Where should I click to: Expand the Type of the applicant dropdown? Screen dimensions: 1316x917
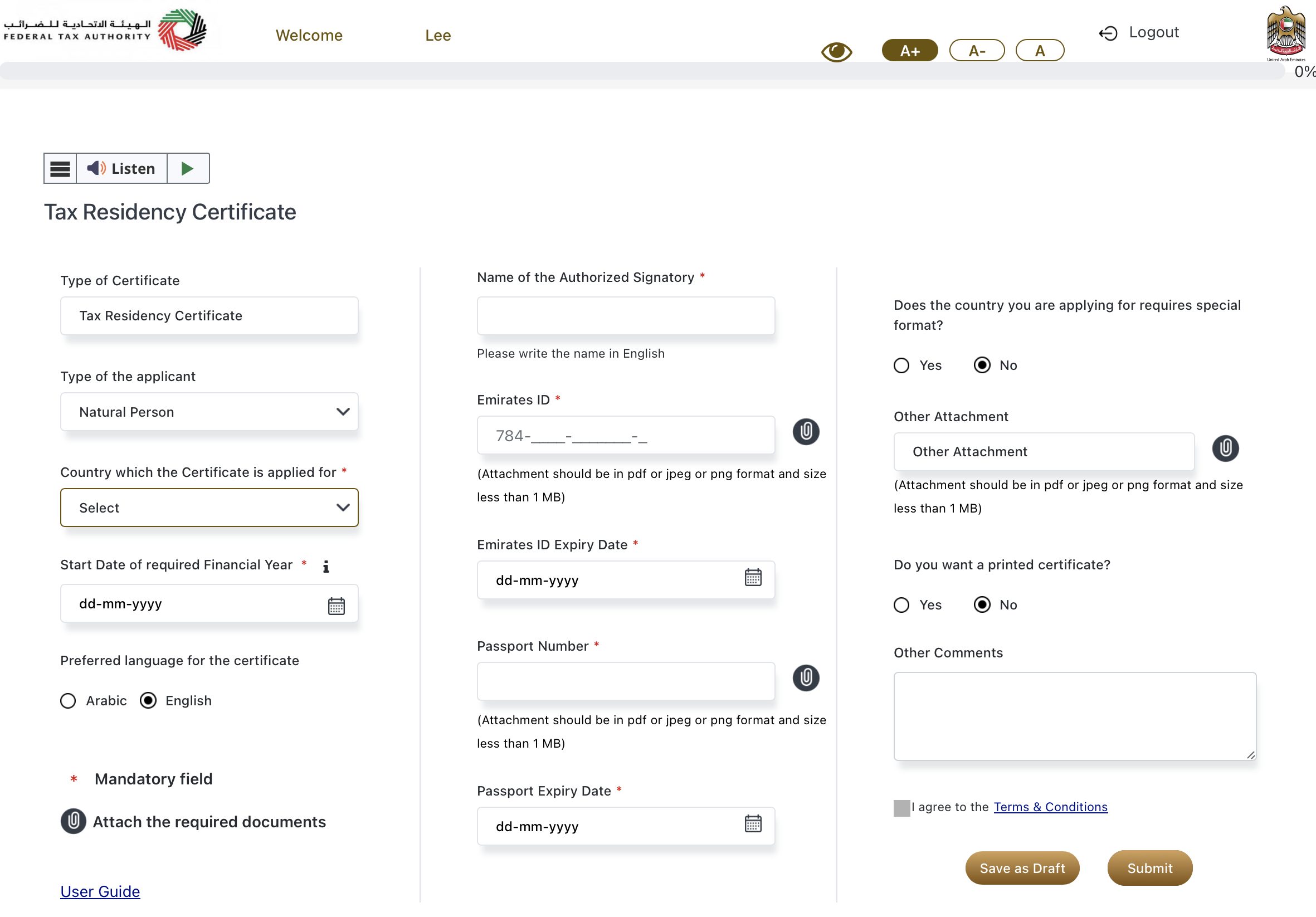point(209,412)
